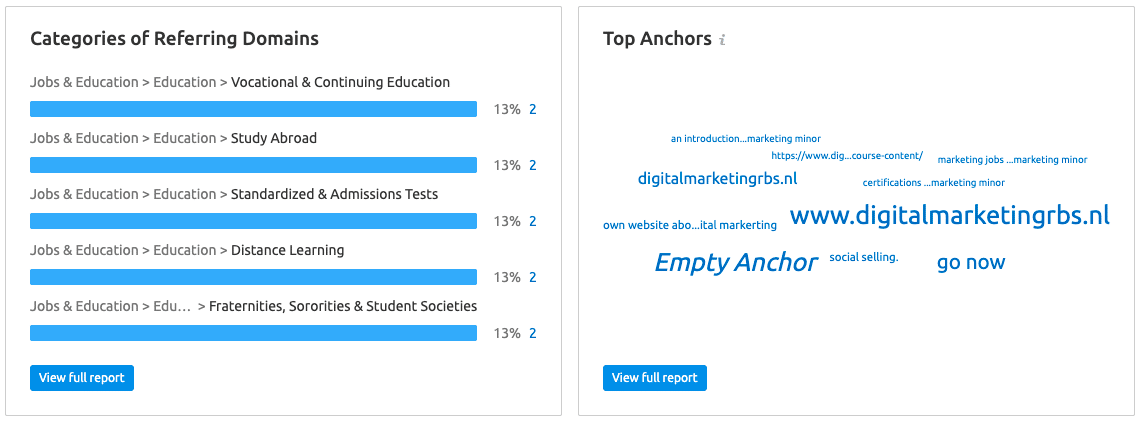Click the 'certifications ...marketing minor' anchor
Screen dimensions: 1142x423
pyautogui.click(x=934, y=183)
